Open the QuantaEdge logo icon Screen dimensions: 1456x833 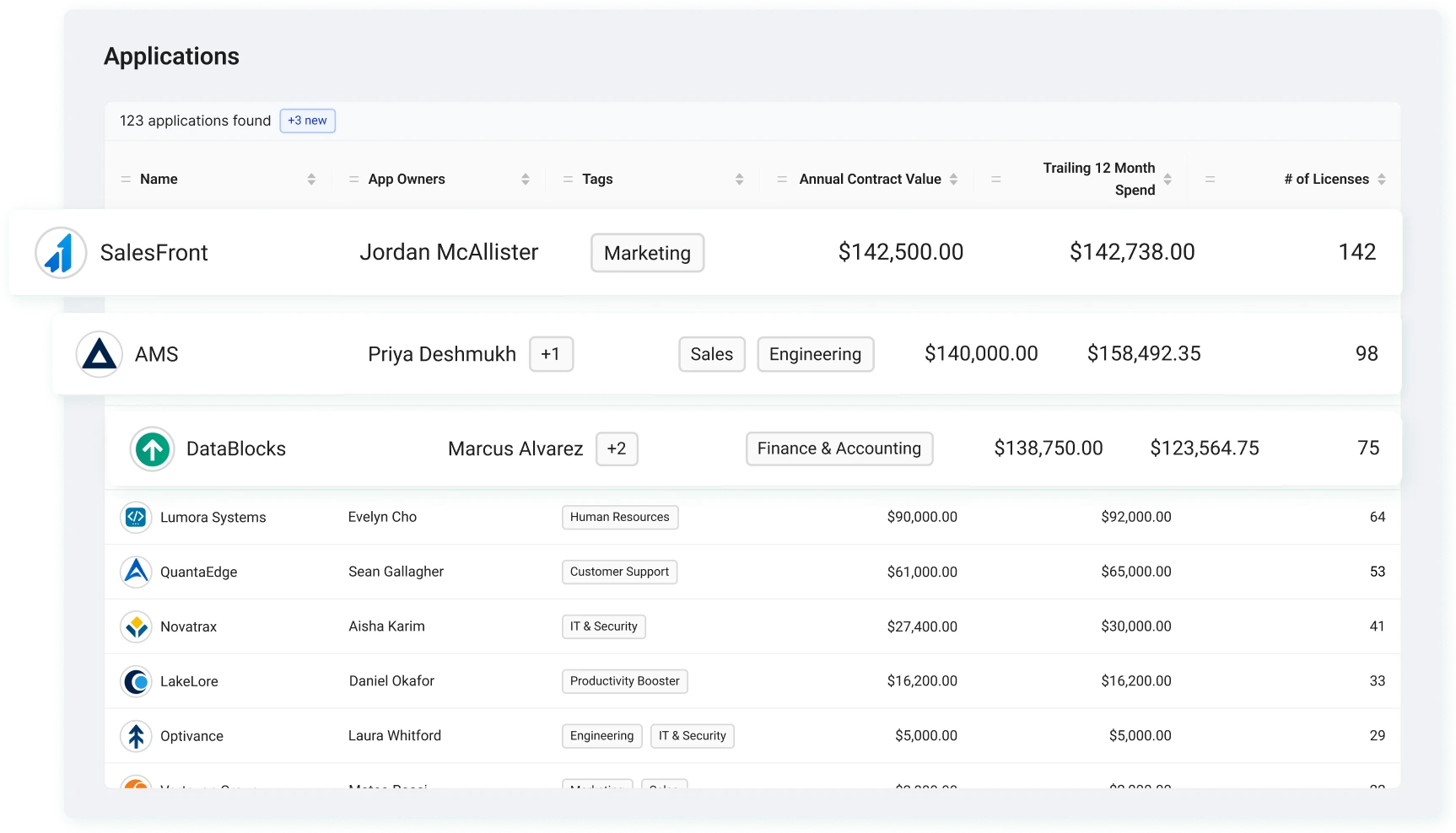(136, 572)
